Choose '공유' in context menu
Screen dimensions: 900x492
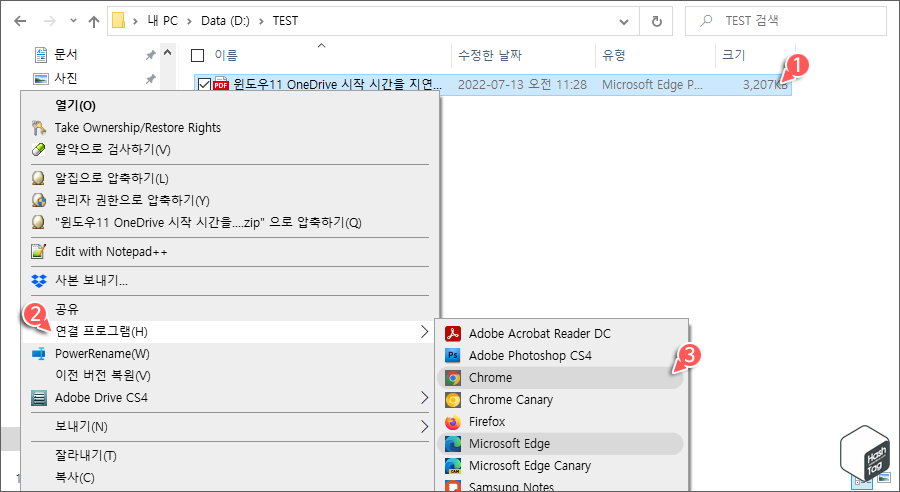click(230, 309)
